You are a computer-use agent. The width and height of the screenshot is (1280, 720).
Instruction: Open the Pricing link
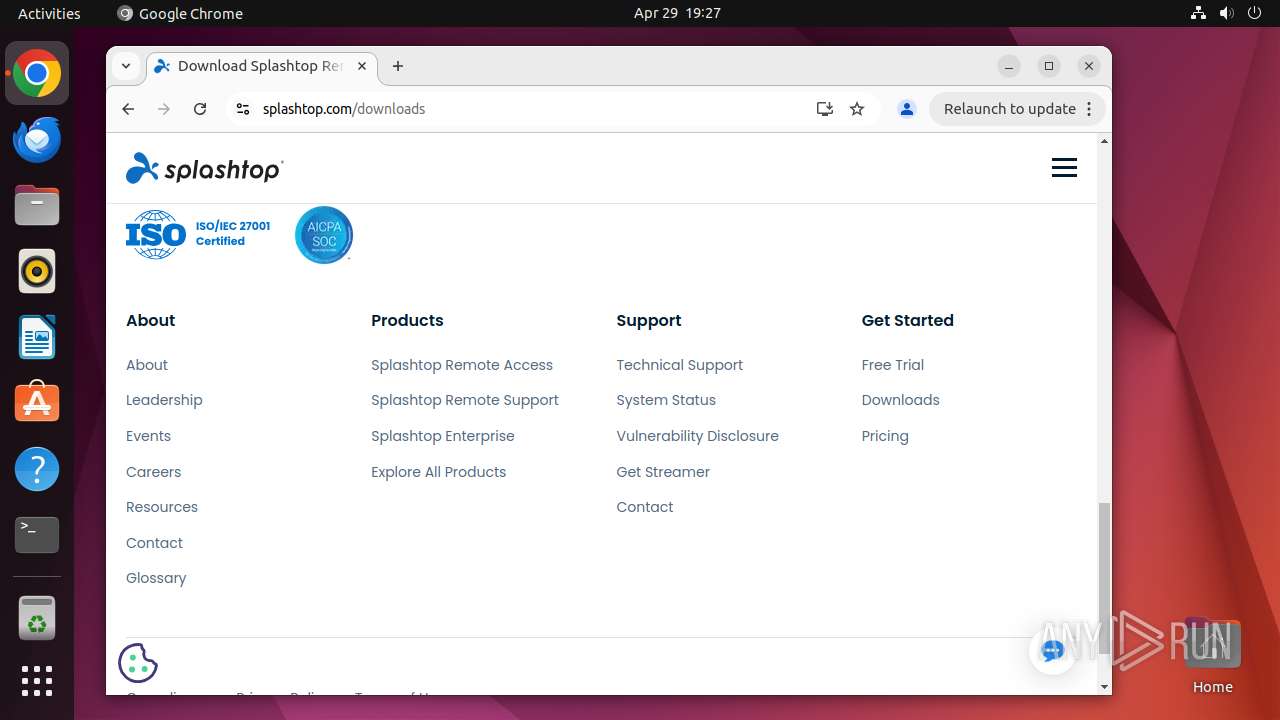pos(885,436)
